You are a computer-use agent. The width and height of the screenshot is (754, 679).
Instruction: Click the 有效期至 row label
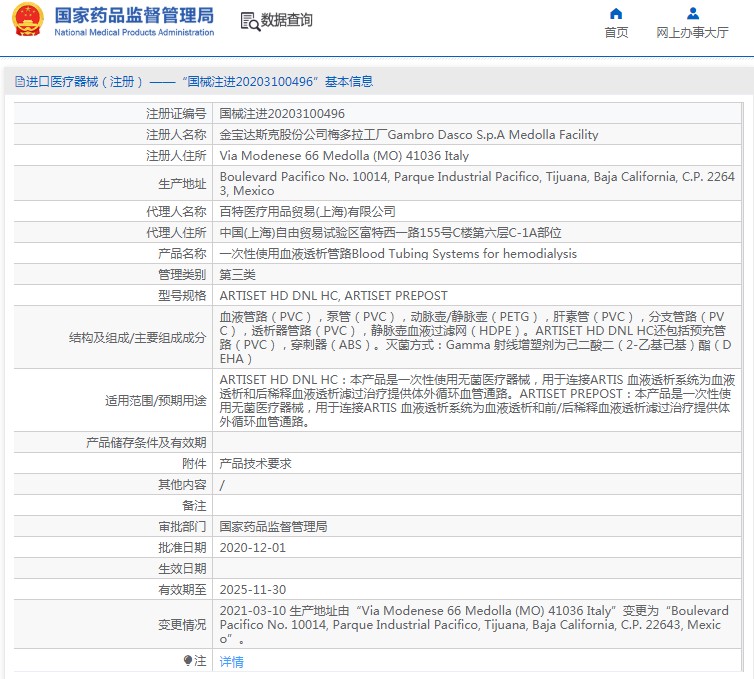tap(182, 590)
